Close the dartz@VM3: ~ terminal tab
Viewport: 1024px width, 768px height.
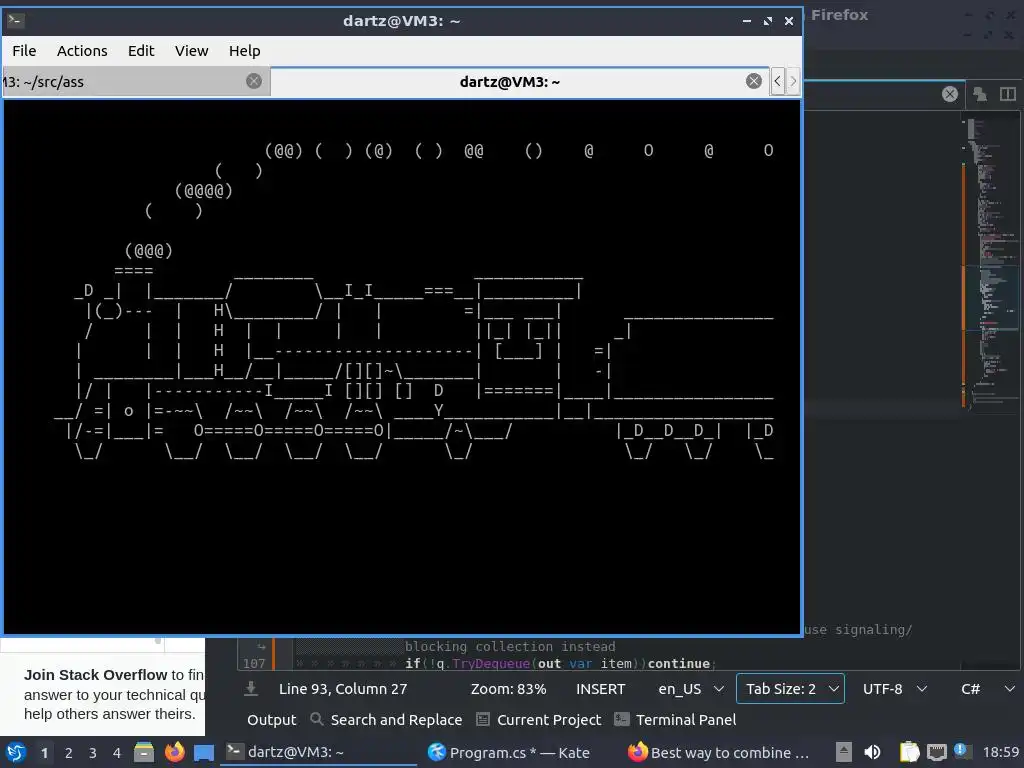(x=754, y=81)
